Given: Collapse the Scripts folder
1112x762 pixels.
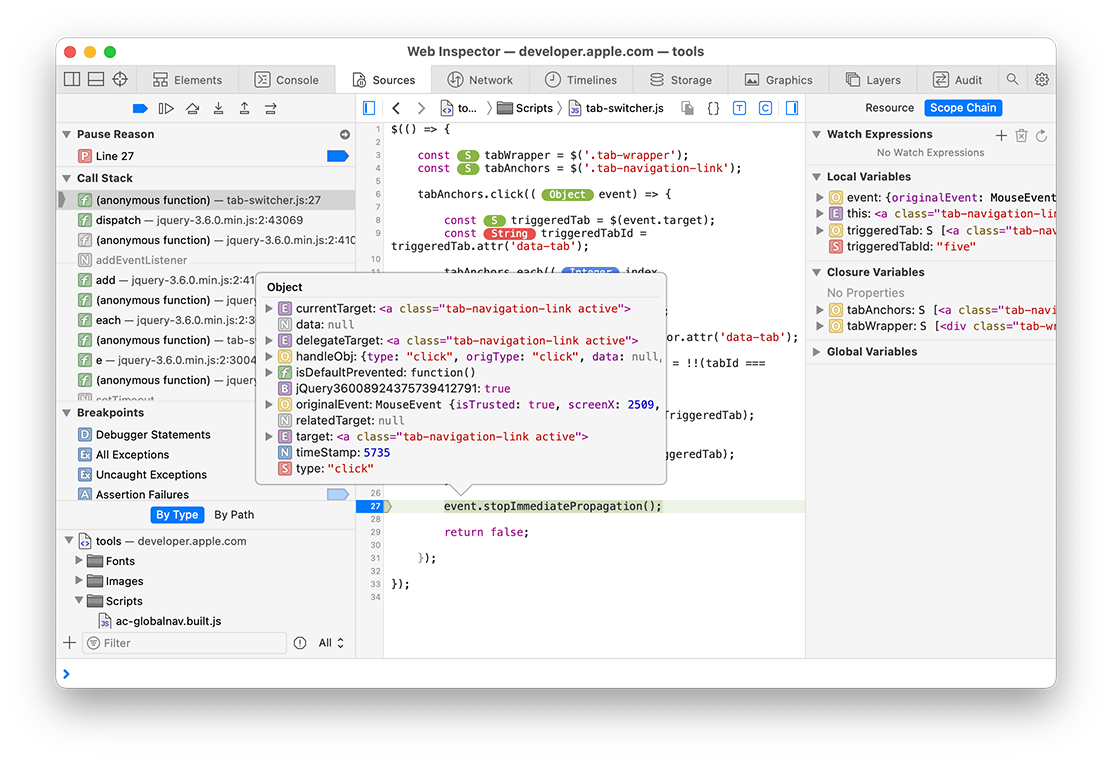Looking at the screenshot, I should tap(79, 600).
